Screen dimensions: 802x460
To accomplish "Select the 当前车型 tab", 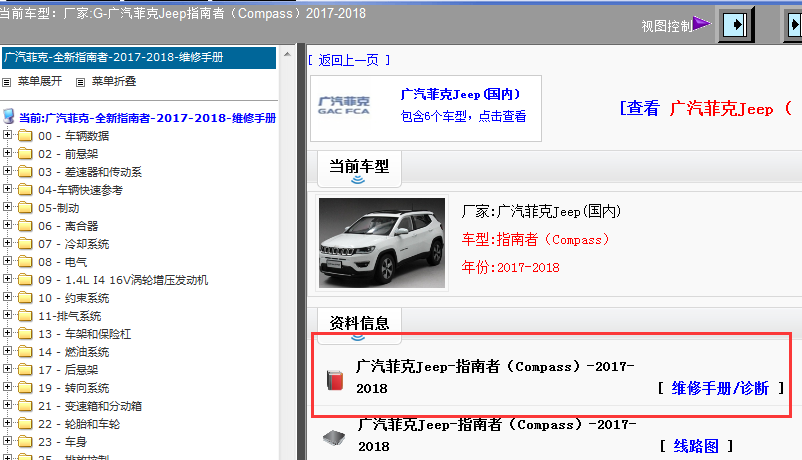I will coord(359,168).
